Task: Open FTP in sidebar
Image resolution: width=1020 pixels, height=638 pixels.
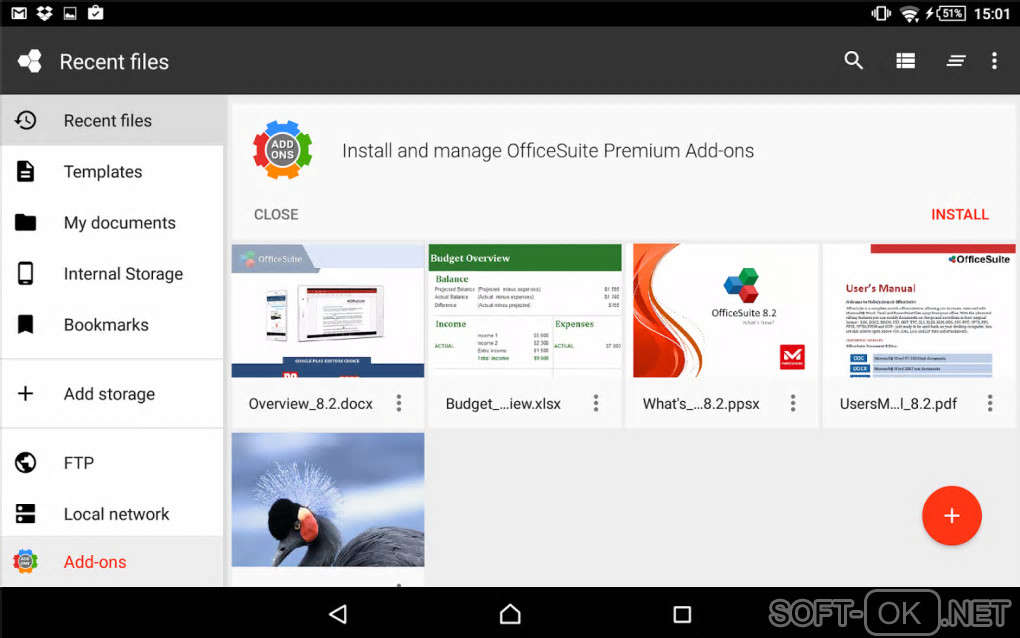Action: pos(113,463)
